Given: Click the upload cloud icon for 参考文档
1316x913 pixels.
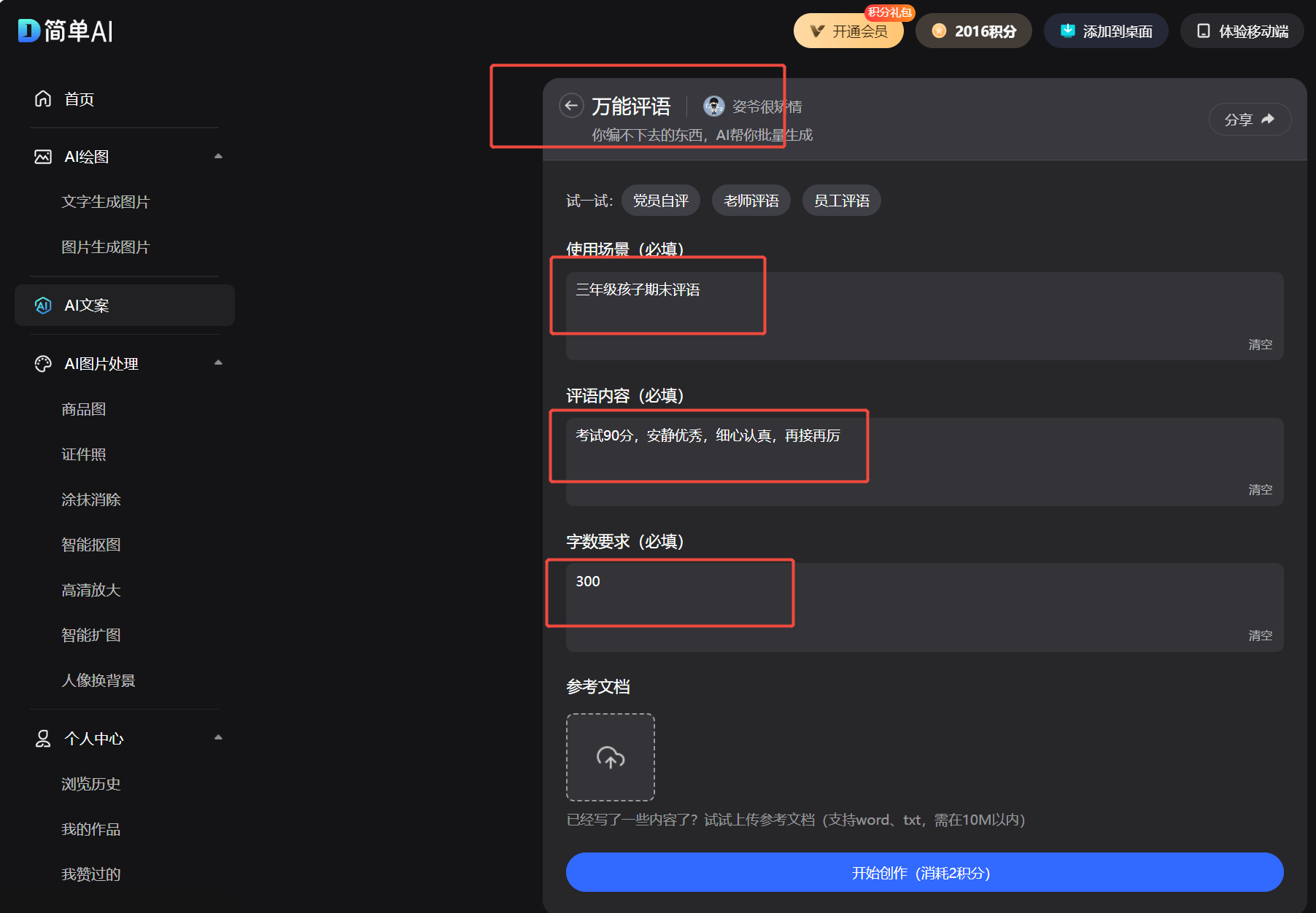Looking at the screenshot, I should [611, 758].
